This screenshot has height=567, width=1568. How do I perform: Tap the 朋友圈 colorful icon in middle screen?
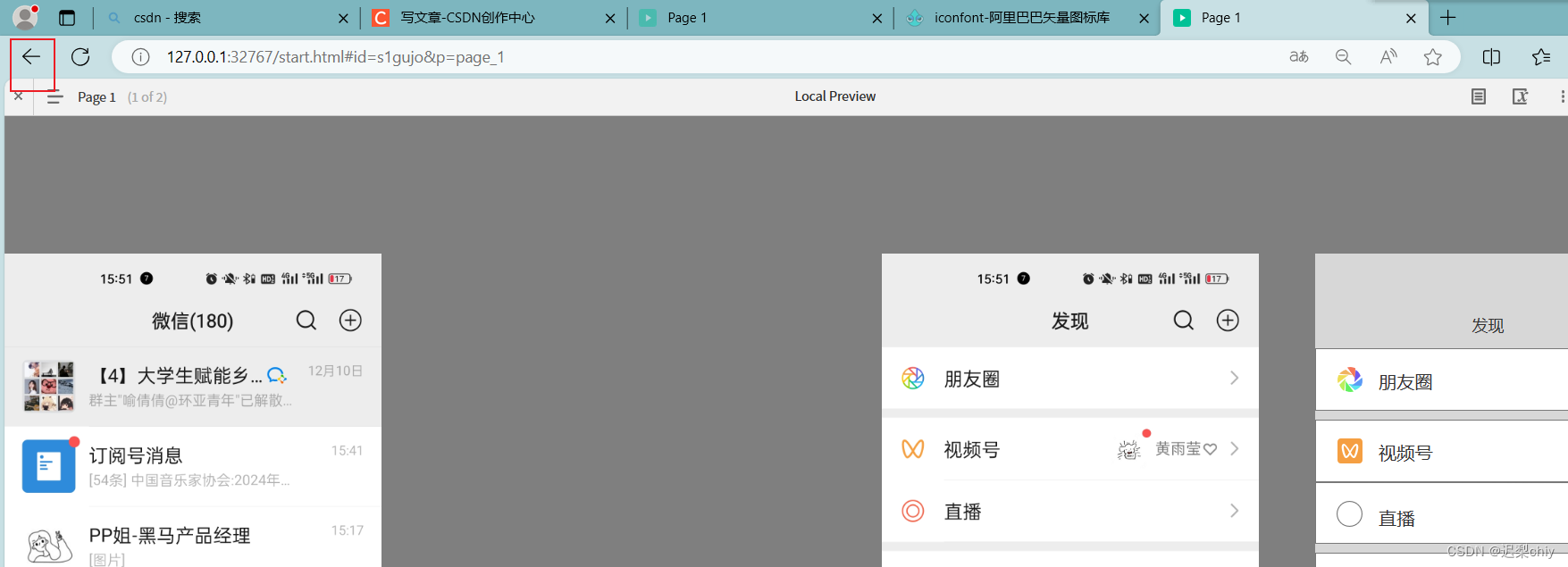pyautogui.click(x=913, y=379)
